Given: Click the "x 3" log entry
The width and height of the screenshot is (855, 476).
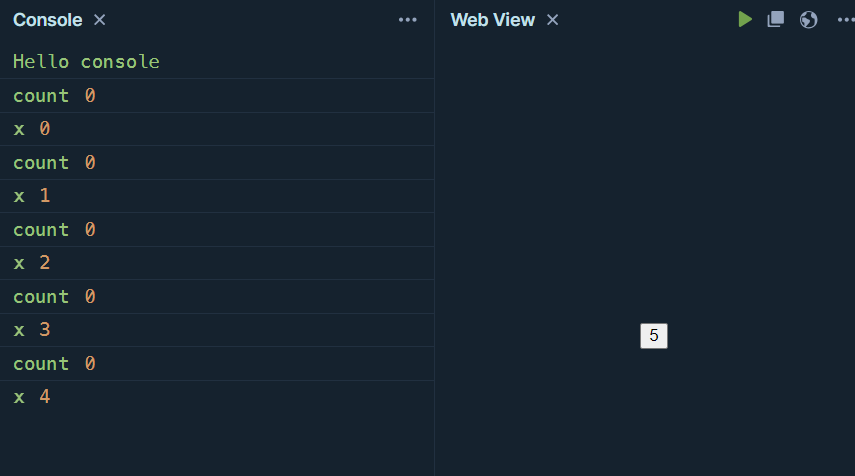Looking at the screenshot, I should click(x=31, y=330).
